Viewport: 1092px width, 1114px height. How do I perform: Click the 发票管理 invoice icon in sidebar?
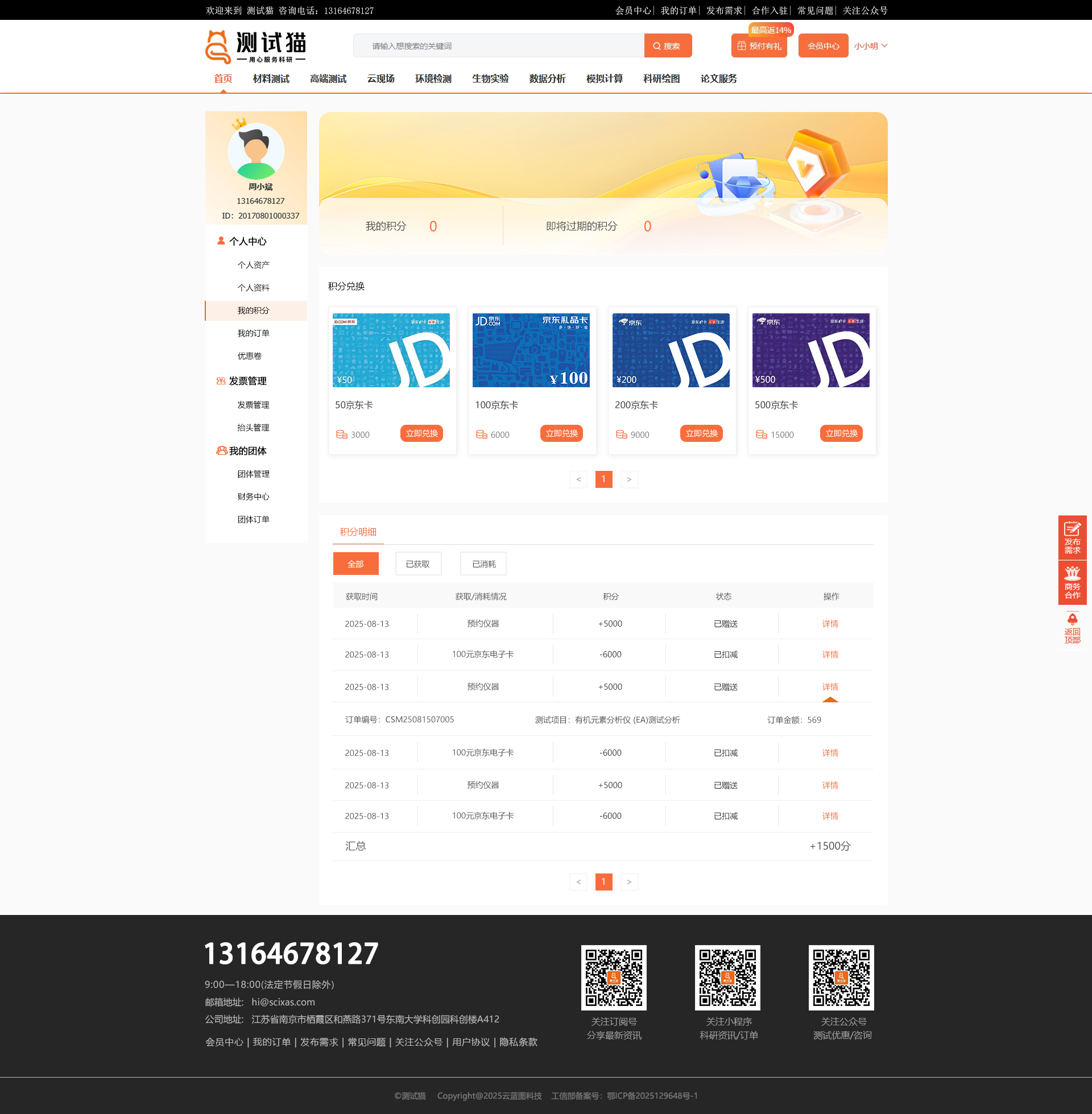[x=221, y=380]
